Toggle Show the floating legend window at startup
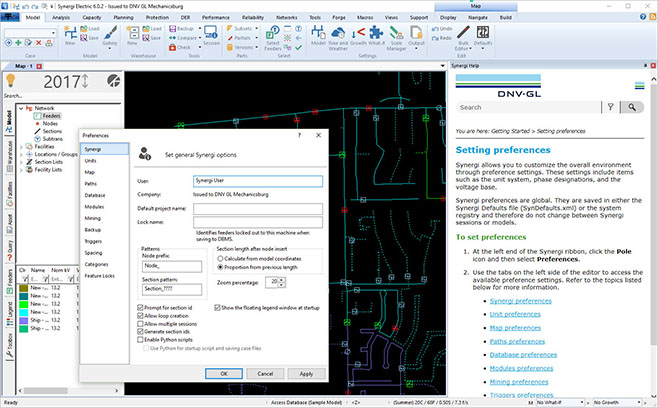 (217, 308)
